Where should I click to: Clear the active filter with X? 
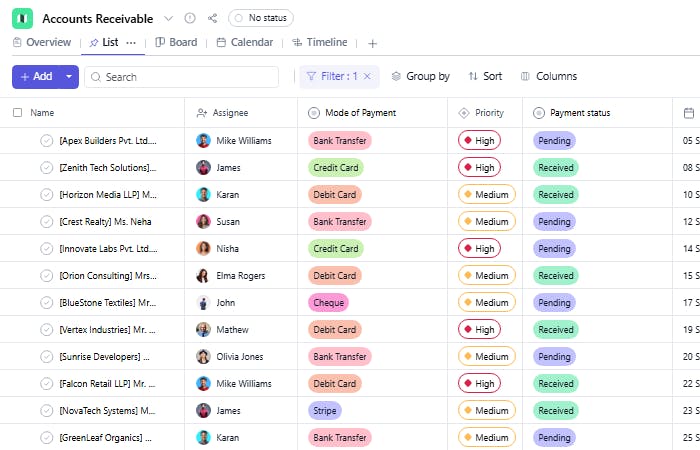click(367, 76)
